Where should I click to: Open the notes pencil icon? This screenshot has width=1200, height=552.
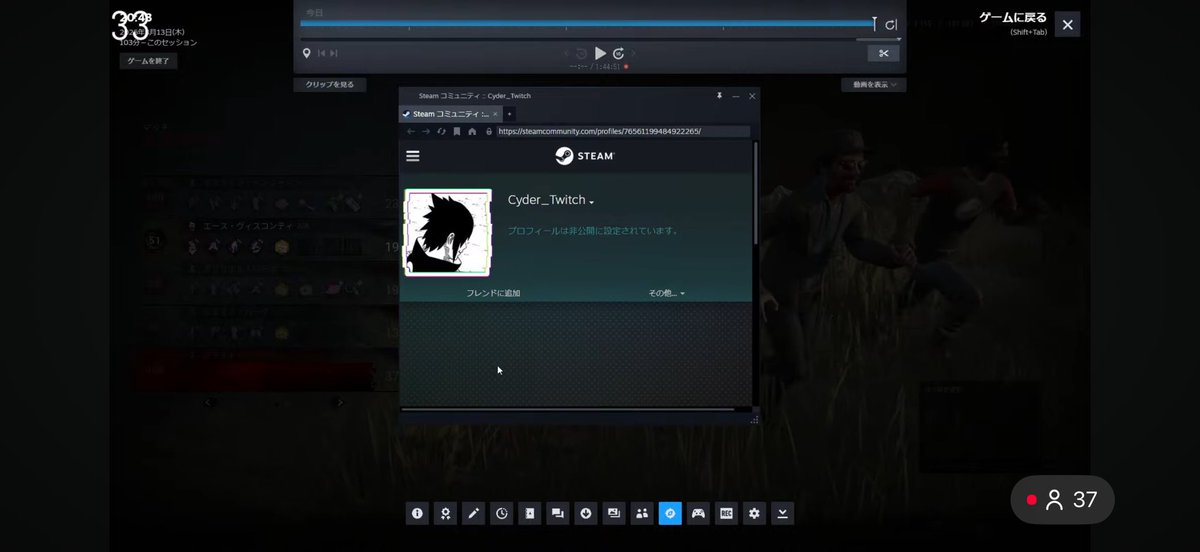click(473, 513)
